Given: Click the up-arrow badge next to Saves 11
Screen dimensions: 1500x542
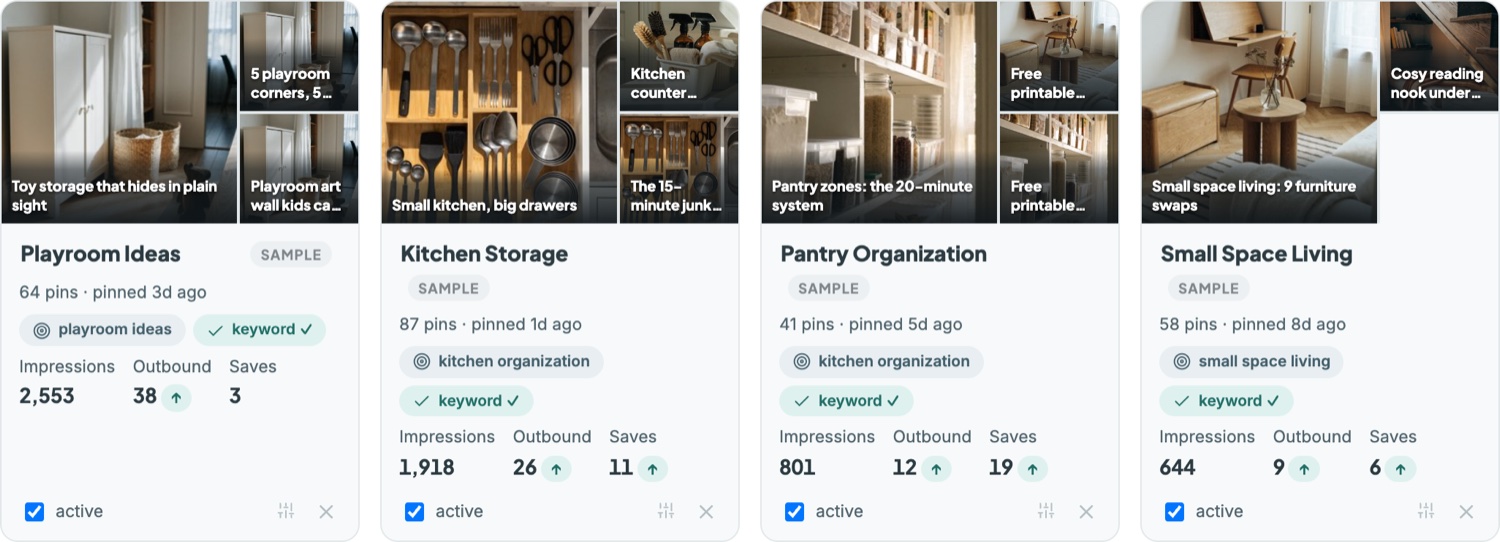Looking at the screenshot, I should point(652,468).
